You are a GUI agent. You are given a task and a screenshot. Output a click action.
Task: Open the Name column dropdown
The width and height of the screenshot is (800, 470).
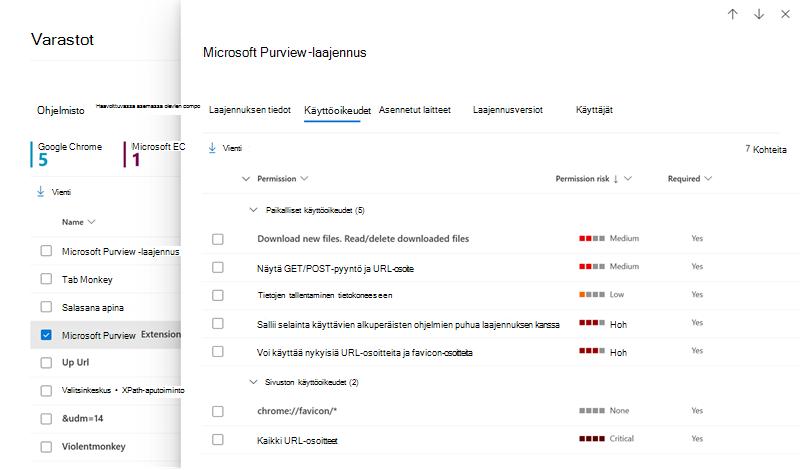(x=91, y=222)
